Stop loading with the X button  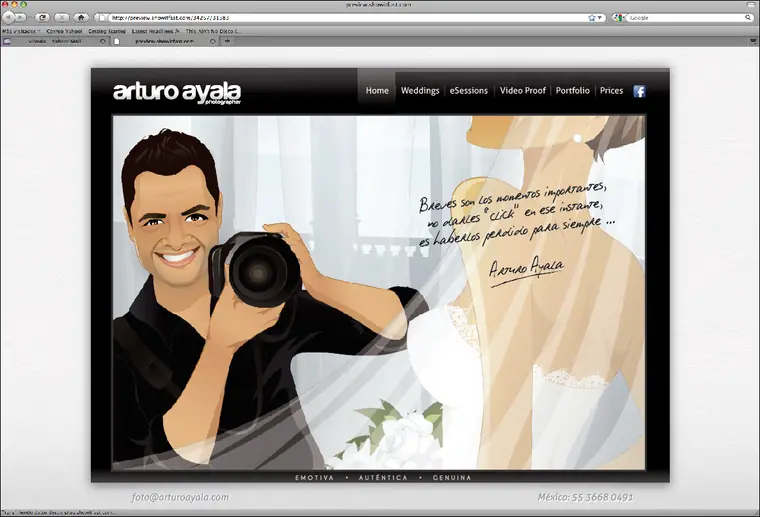(x=62, y=17)
